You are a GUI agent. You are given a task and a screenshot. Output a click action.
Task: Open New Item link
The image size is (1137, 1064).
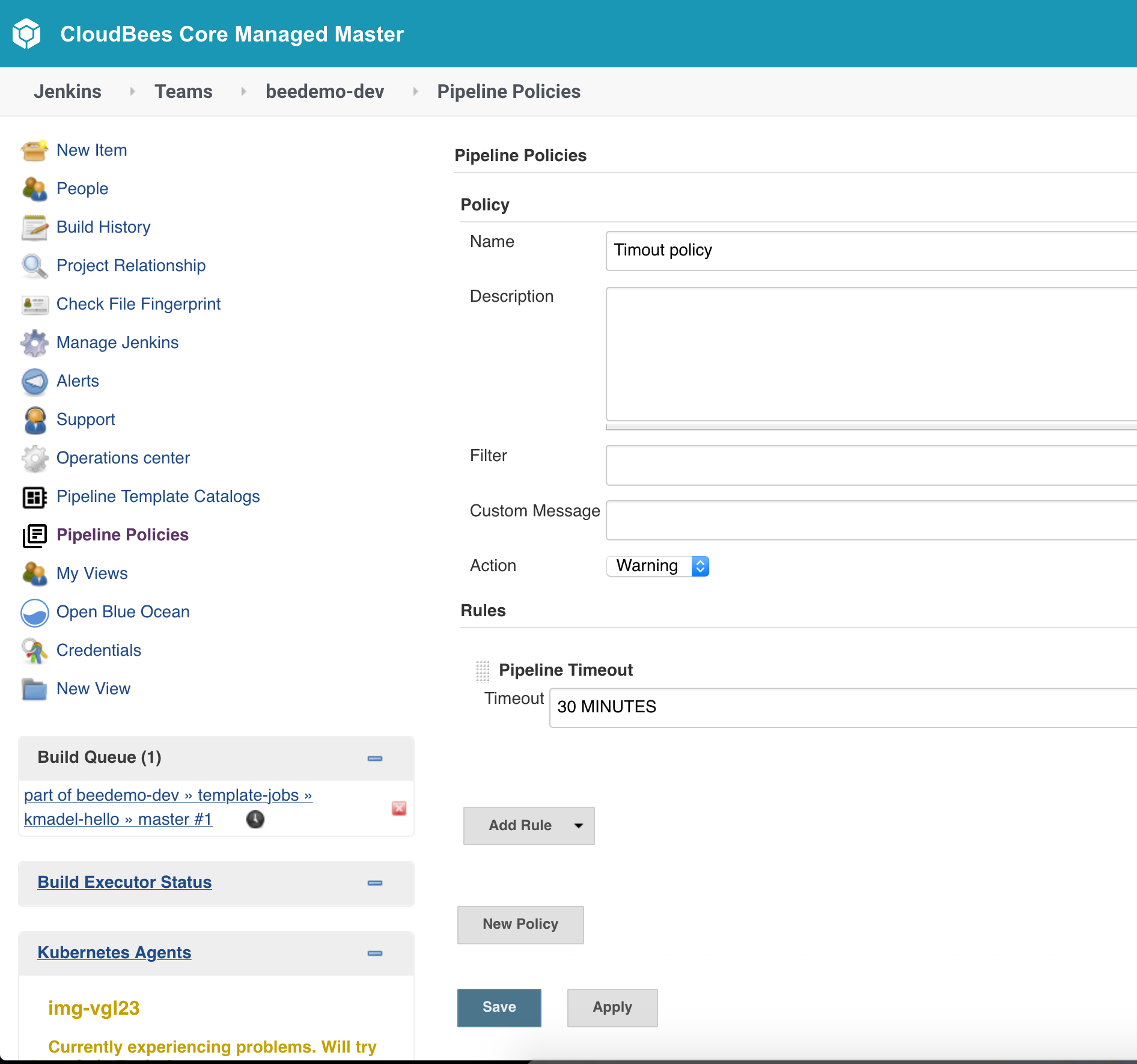tap(92, 150)
